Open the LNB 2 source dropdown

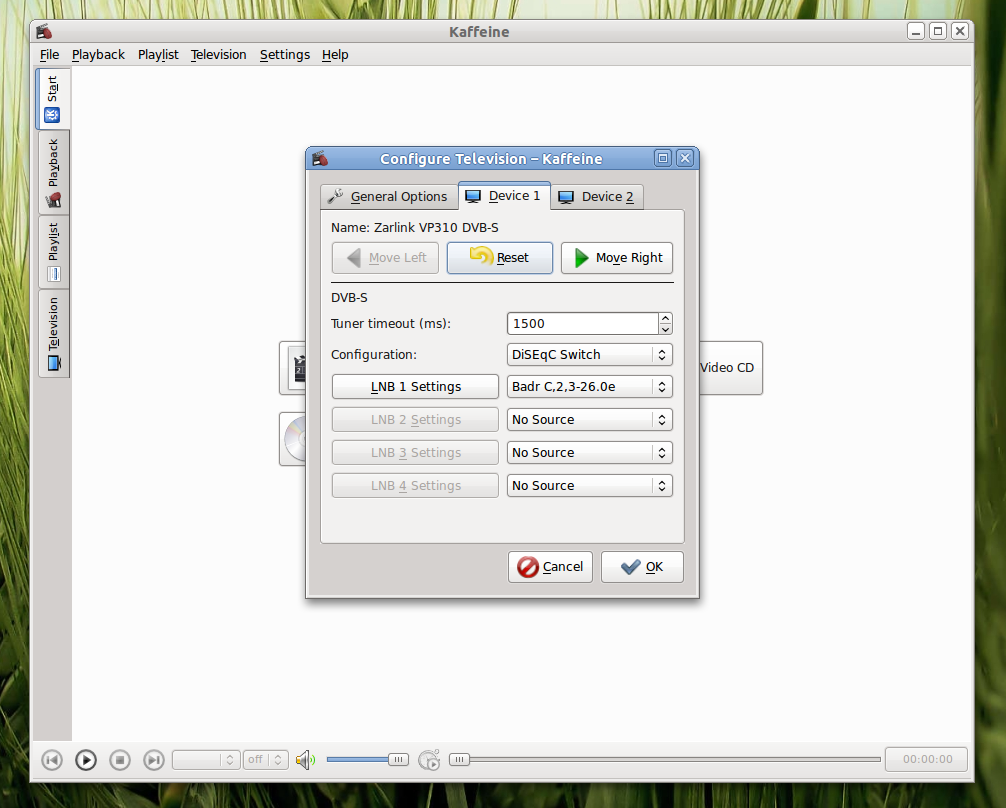[590, 420]
